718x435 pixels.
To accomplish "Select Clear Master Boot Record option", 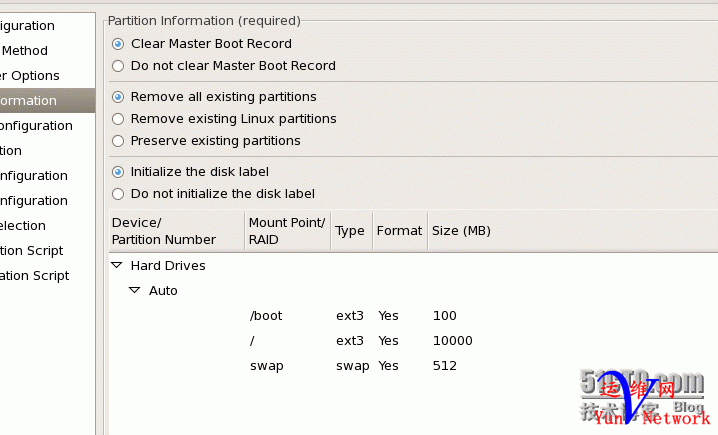I will point(119,44).
